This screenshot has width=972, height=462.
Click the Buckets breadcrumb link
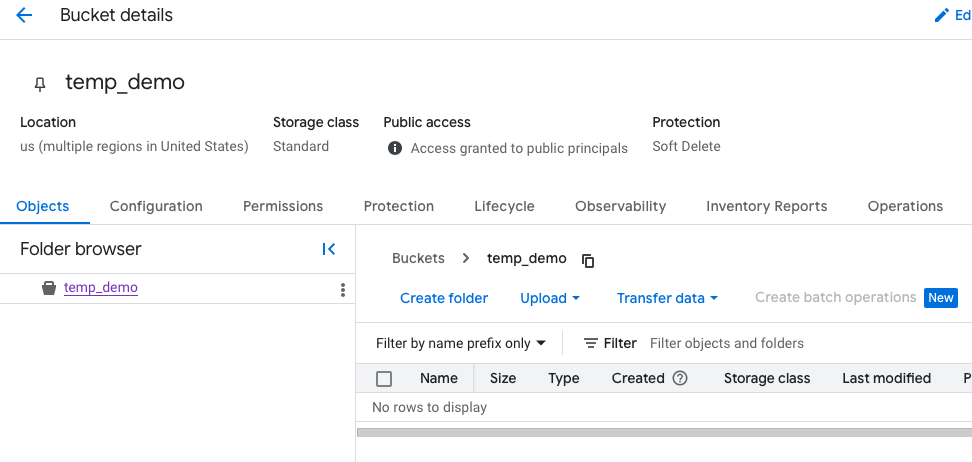click(x=418, y=259)
